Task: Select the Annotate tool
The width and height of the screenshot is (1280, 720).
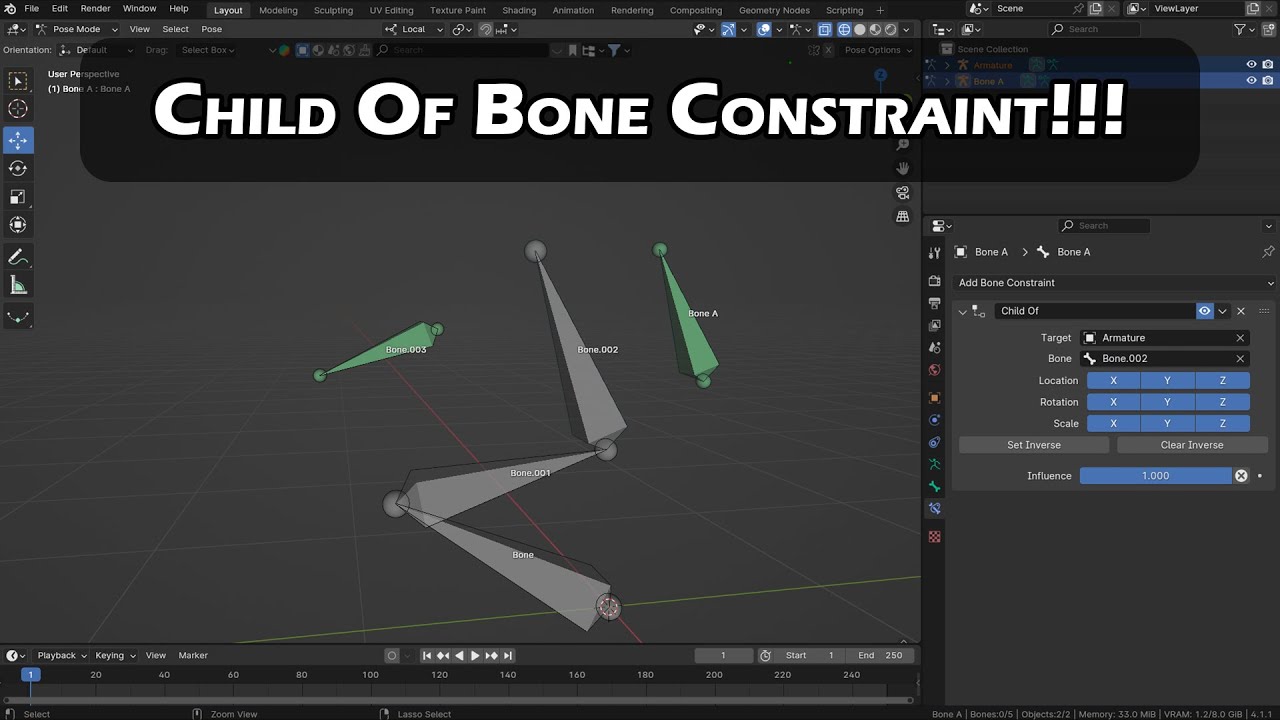Action: [18, 258]
